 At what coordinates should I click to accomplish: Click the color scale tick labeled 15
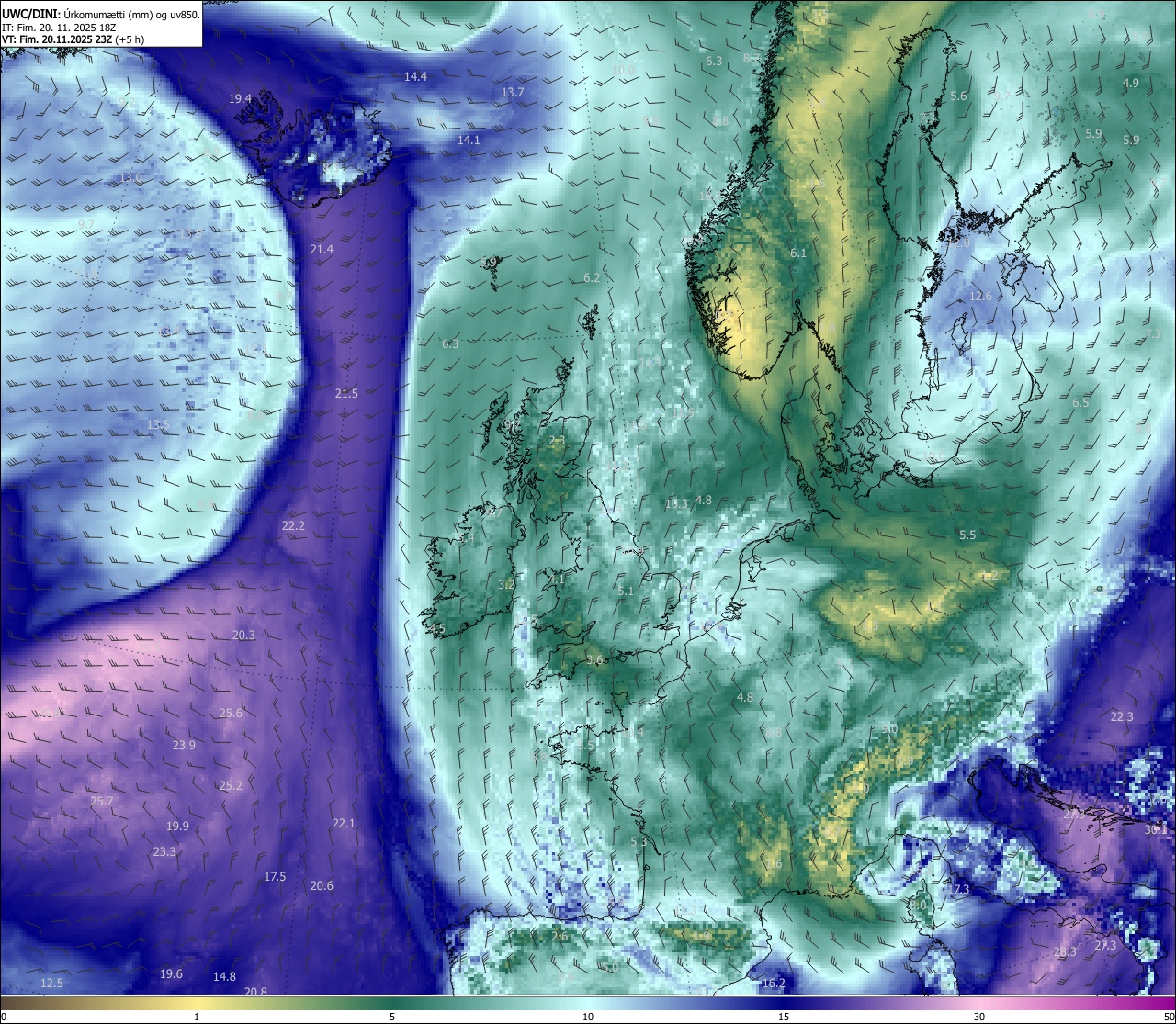click(x=784, y=1017)
